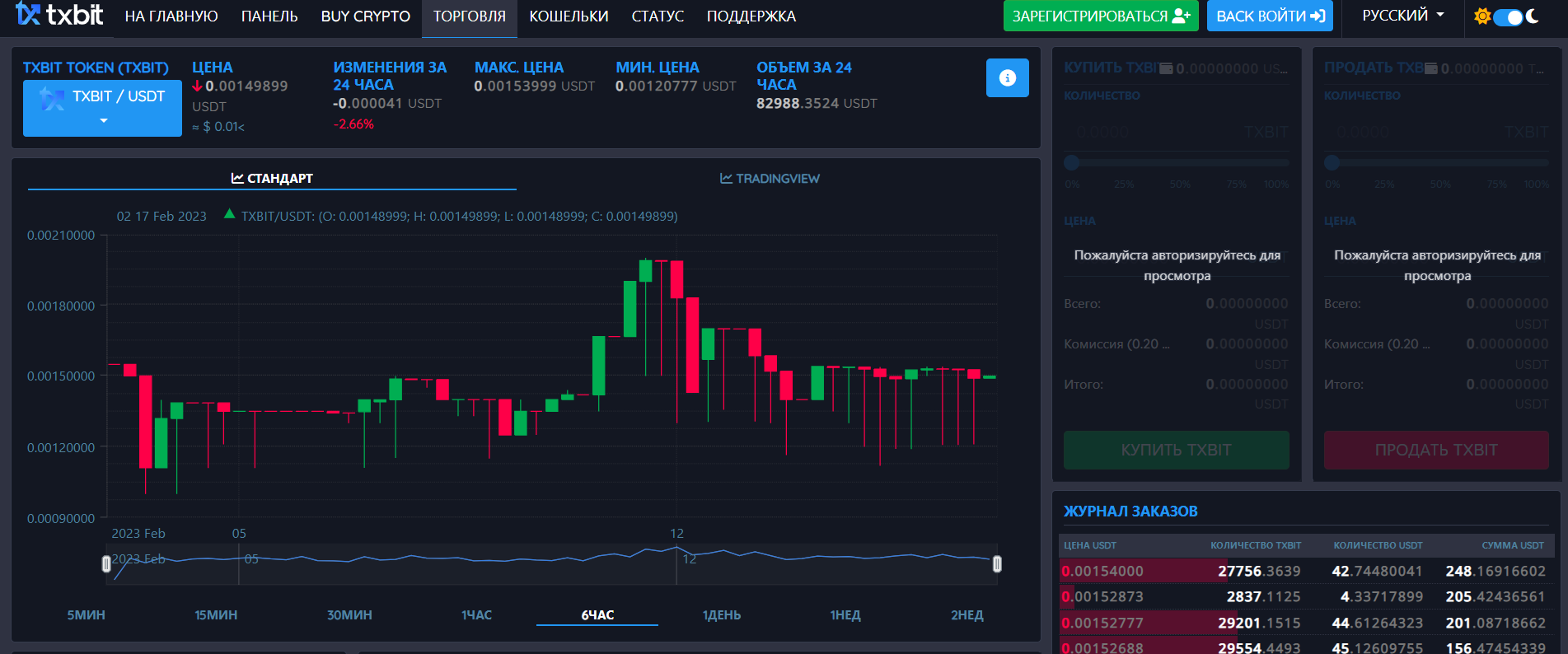Click the ВАСК ВОЙТИ login button
Screen dimensions: 1568x654
[1270, 16]
